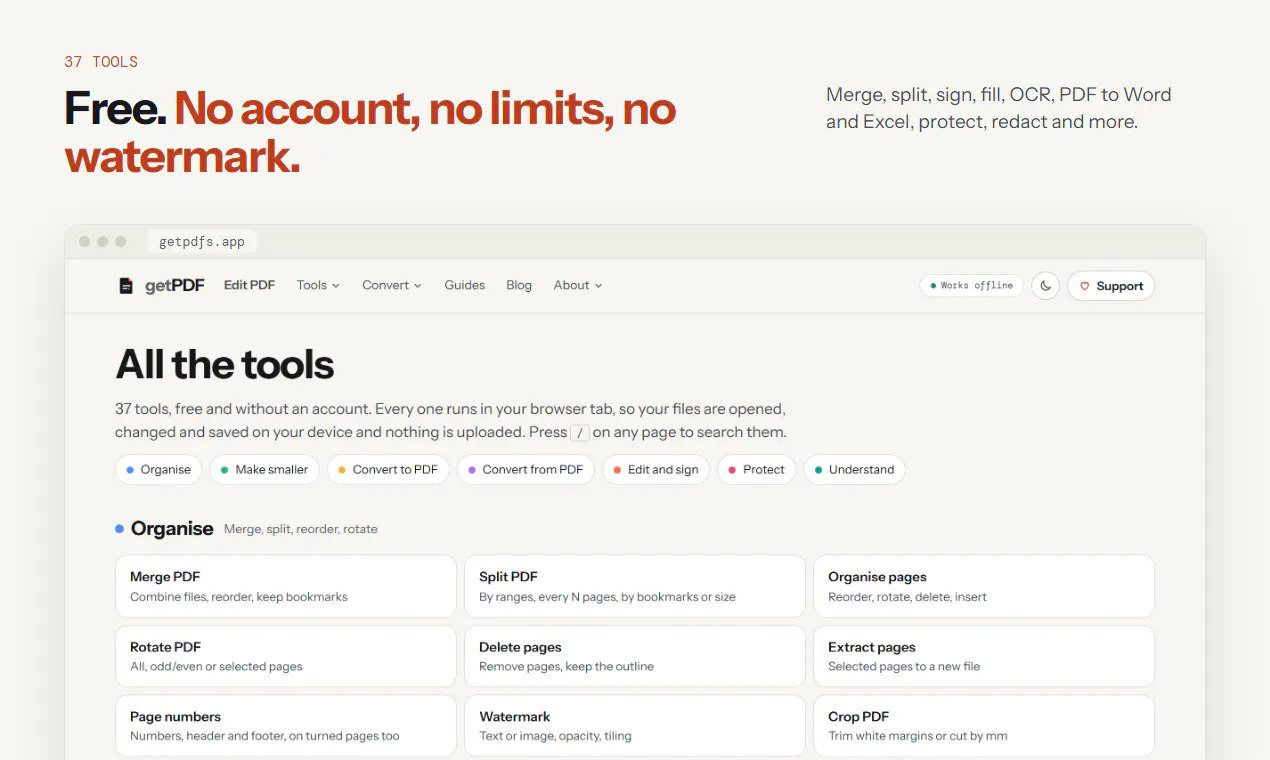
Task: Jump to the Organise category chip
Action: click(159, 470)
